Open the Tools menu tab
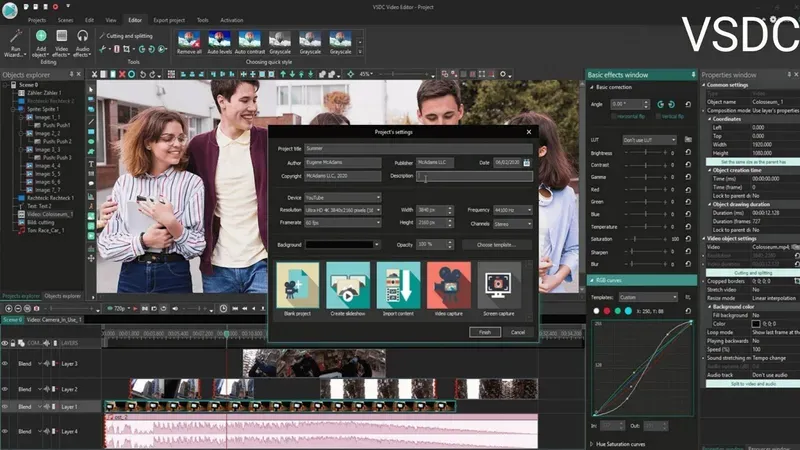Screen dimensions: 800x450 [203, 20]
